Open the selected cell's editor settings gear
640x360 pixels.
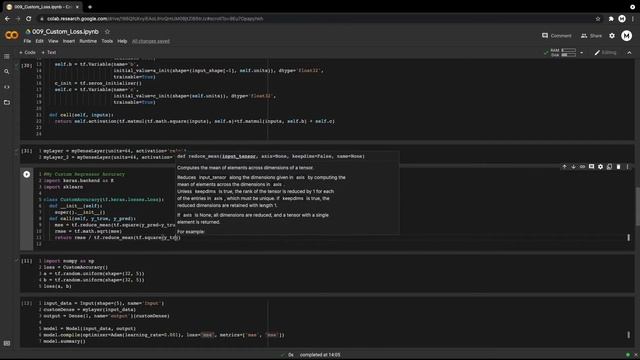600,167
